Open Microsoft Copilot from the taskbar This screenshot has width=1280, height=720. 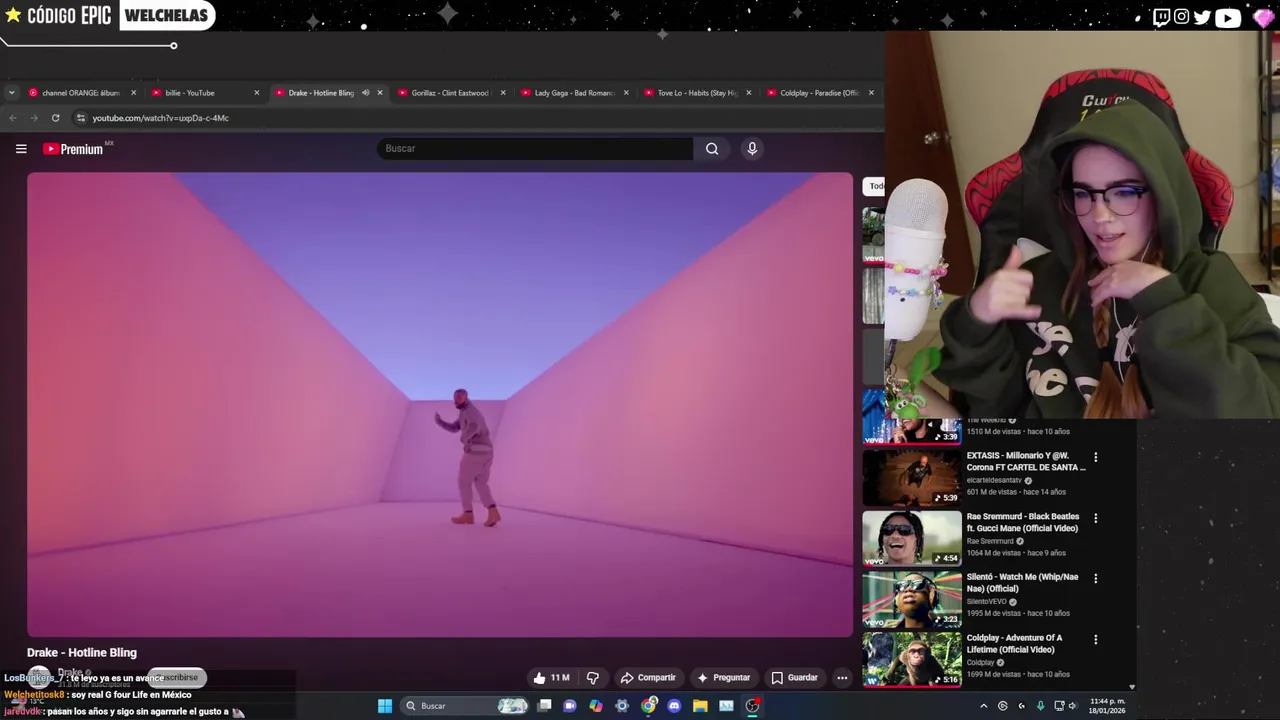point(596,706)
